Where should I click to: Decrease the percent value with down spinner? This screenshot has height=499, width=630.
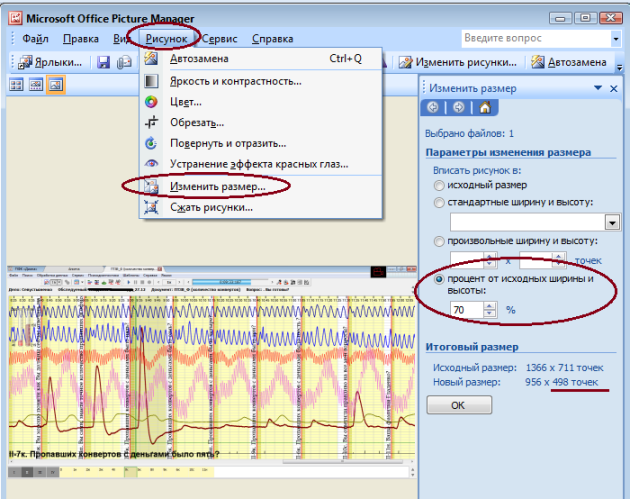tap(489, 314)
